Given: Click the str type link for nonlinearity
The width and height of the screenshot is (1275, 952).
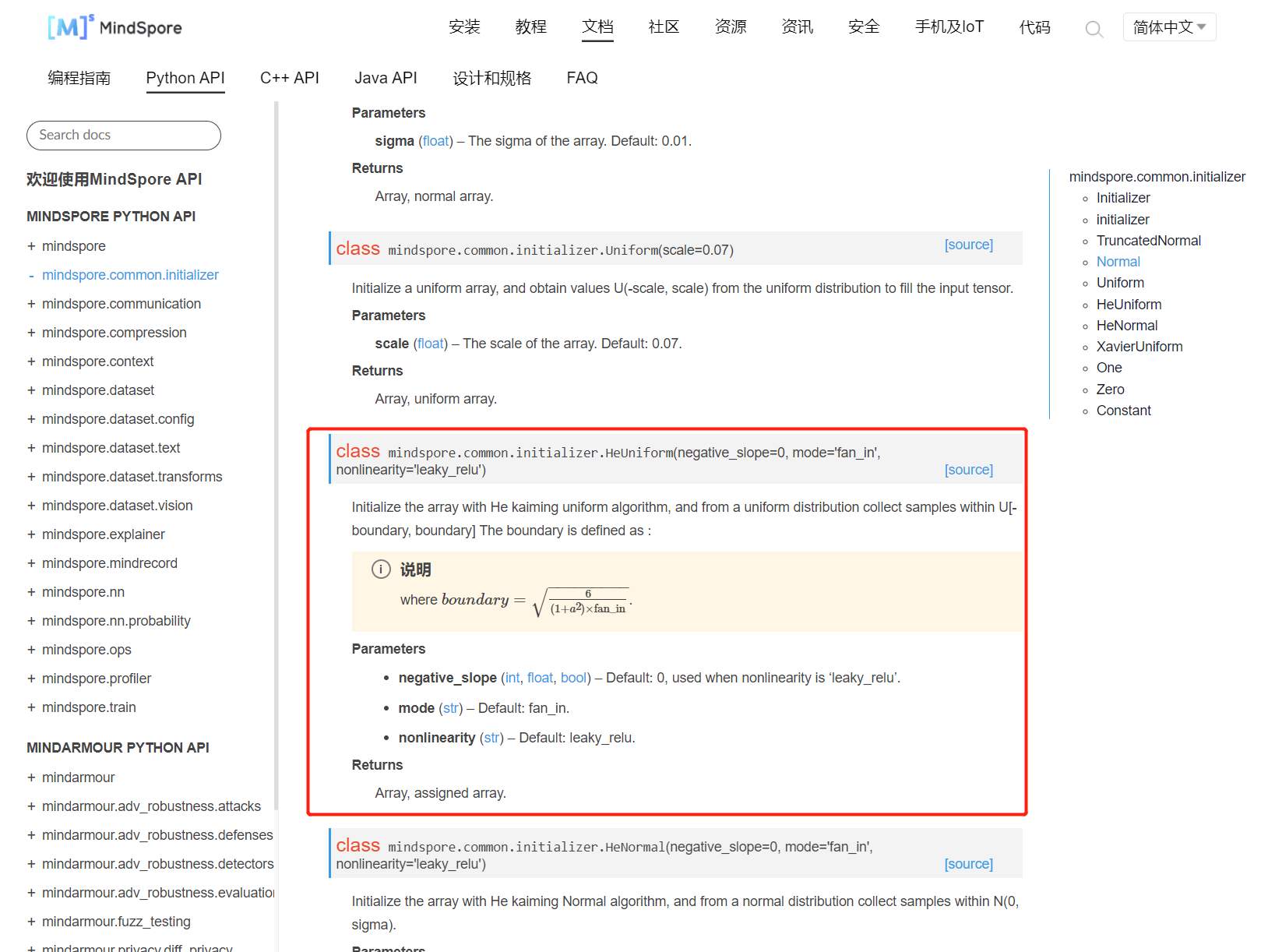Looking at the screenshot, I should coord(492,738).
